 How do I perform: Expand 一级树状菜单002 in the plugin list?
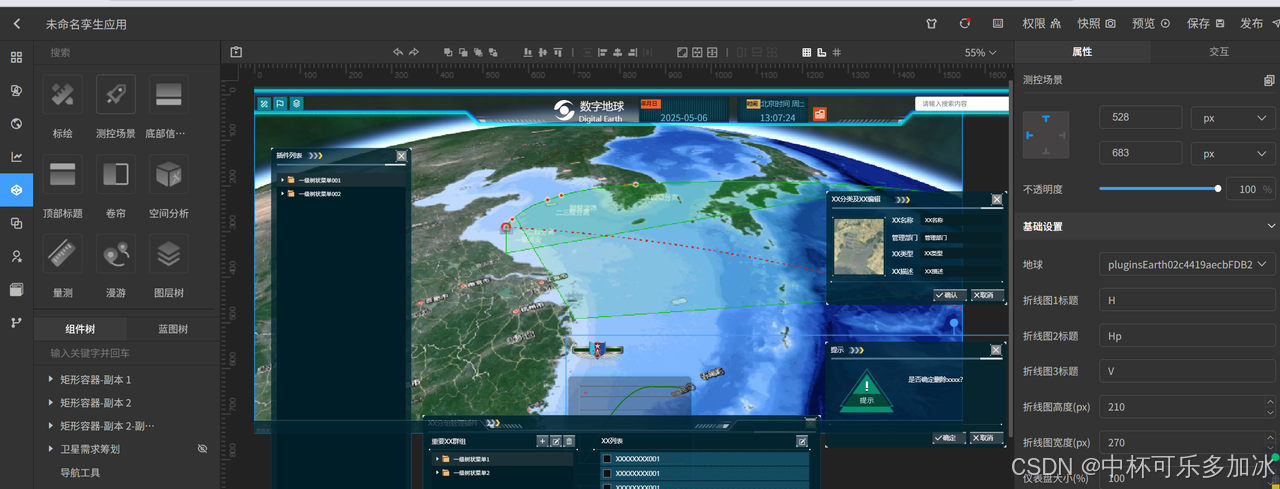(283, 194)
